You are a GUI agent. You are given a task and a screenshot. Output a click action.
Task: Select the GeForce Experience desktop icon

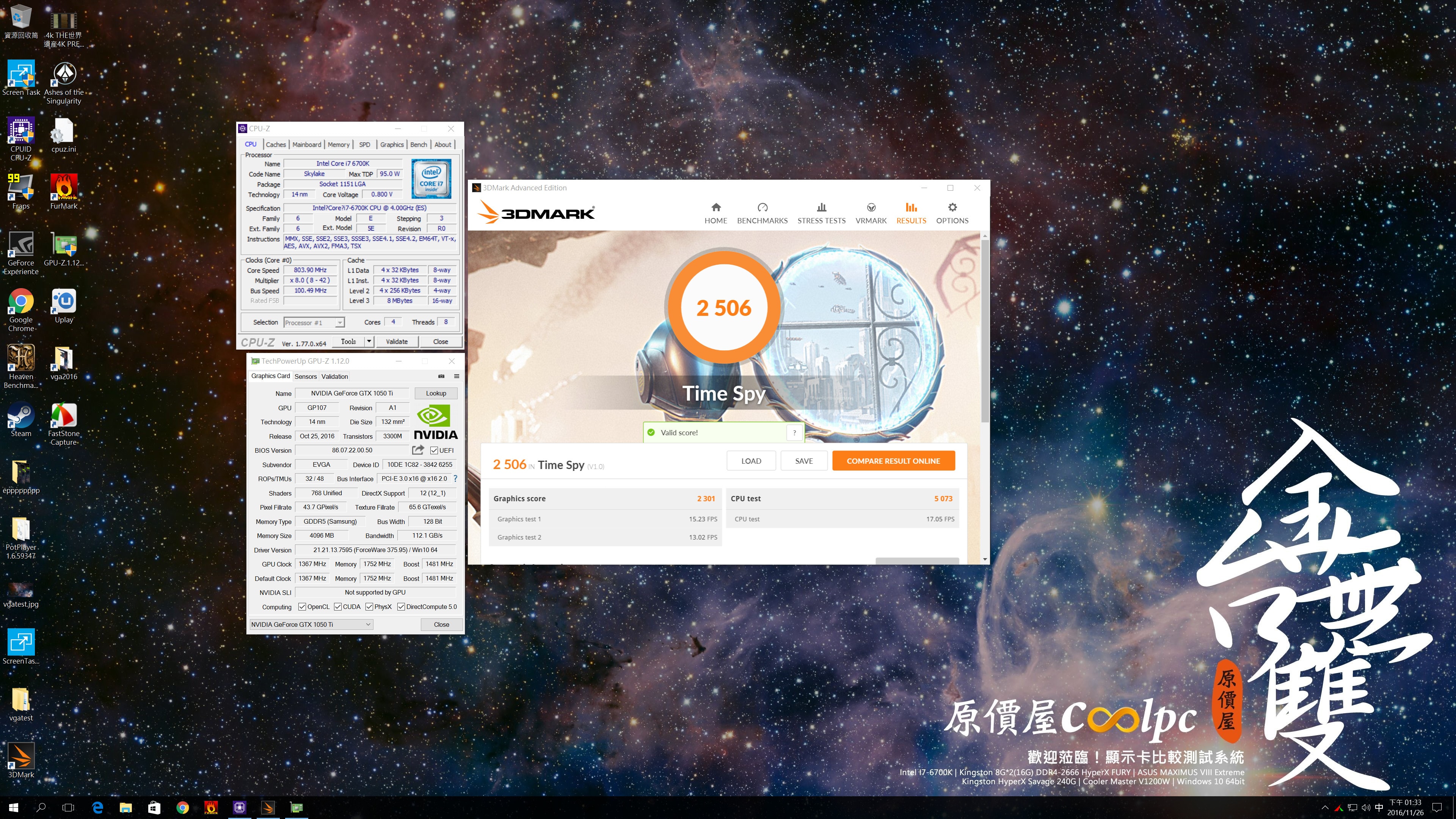coord(21,253)
